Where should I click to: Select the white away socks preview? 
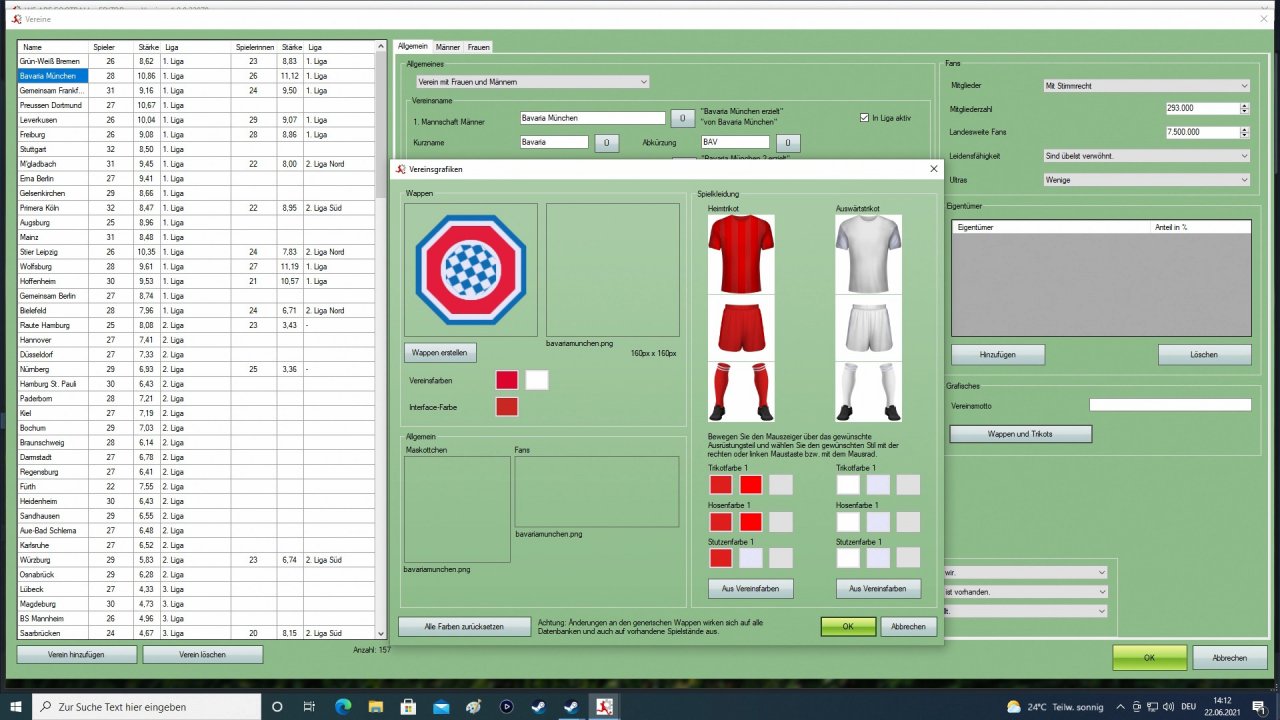click(868, 392)
